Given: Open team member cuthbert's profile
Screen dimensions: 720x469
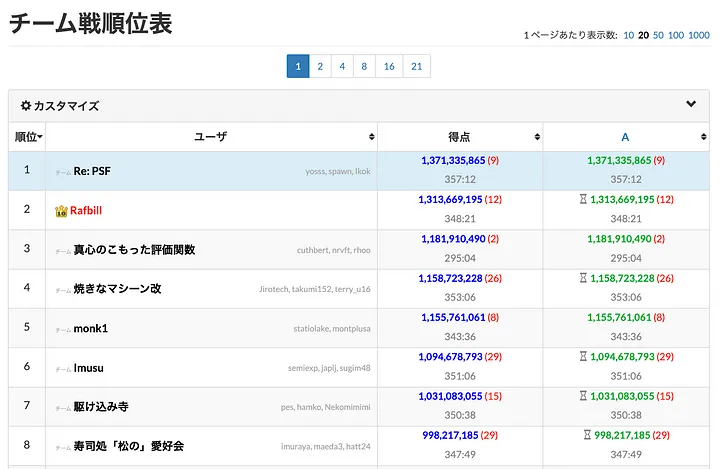Looking at the screenshot, I should (x=312, y=250).
